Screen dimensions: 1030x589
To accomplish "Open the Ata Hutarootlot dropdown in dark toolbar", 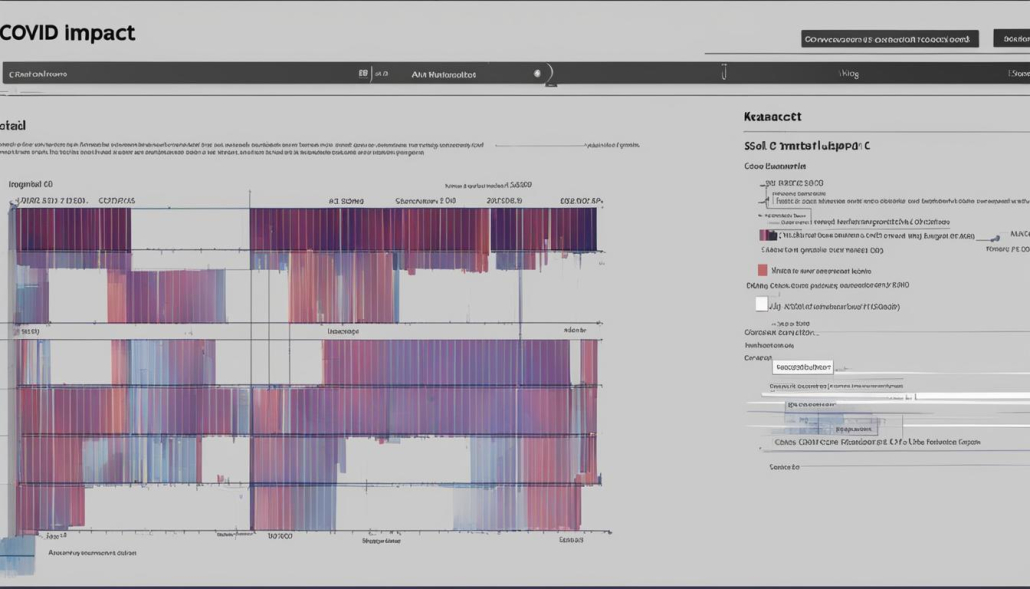I will click(475, 74).
